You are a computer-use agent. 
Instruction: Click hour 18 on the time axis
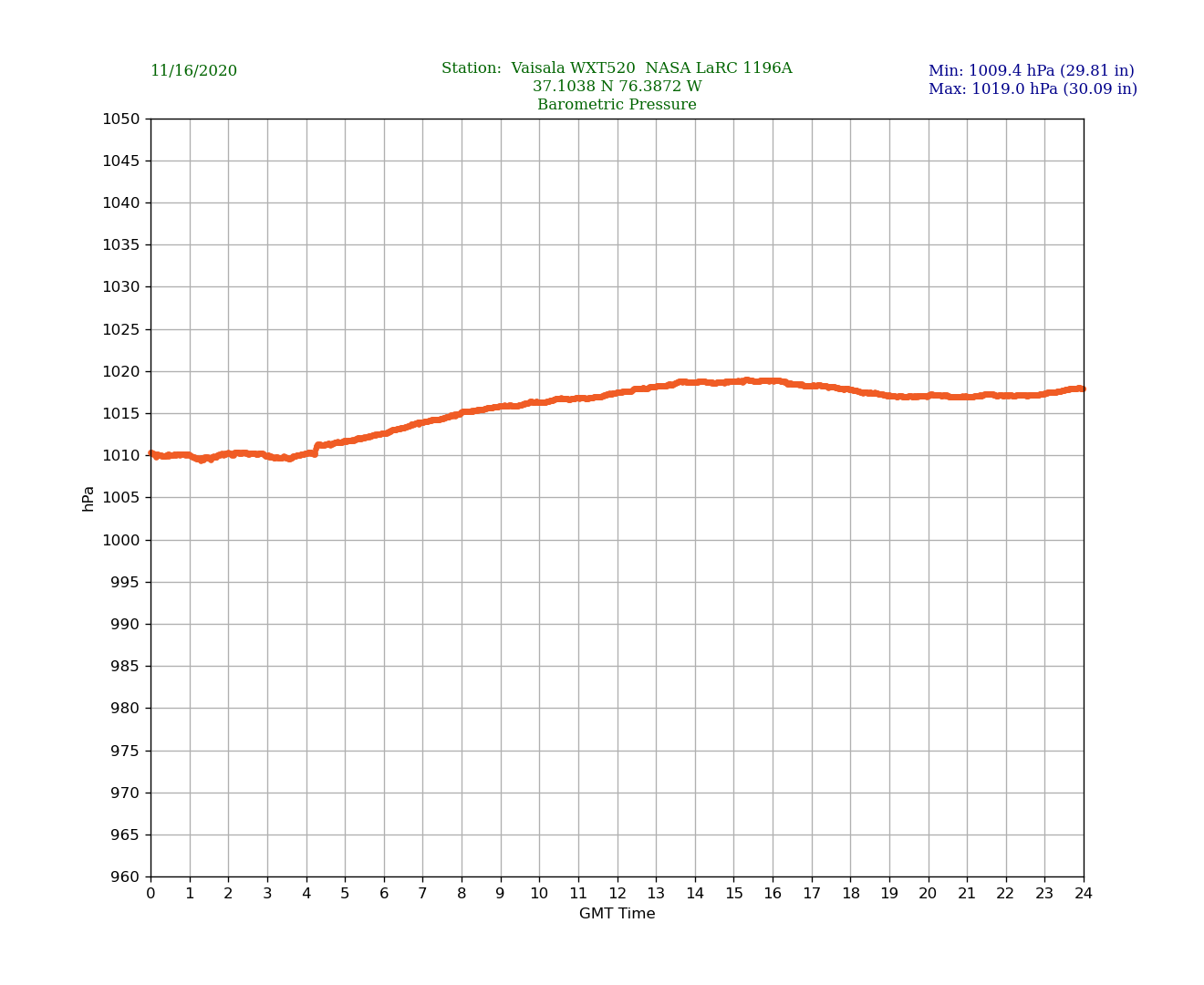pyautogui.click(x=850, y=894)
